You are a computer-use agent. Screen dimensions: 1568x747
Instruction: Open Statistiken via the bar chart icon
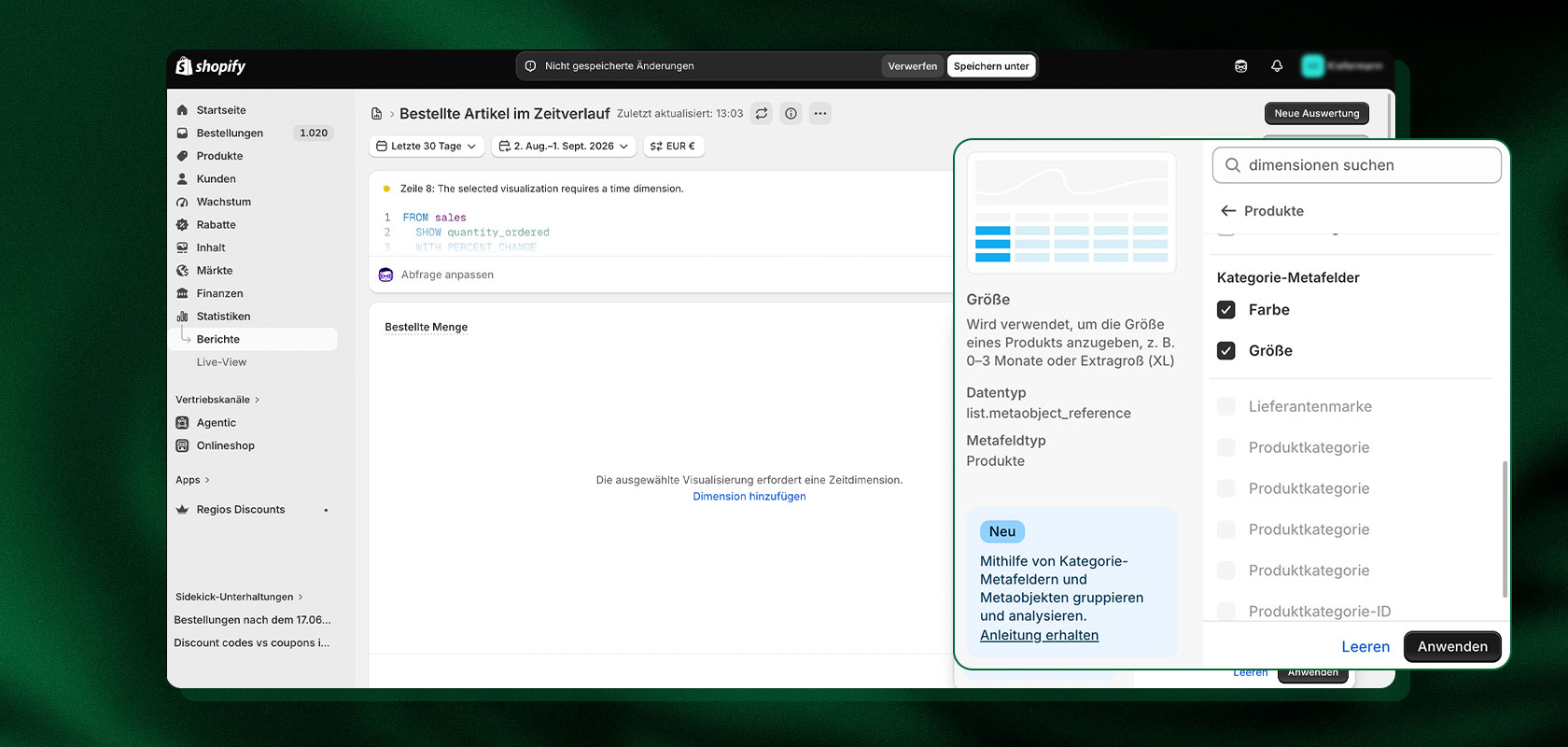coord(183,317)
